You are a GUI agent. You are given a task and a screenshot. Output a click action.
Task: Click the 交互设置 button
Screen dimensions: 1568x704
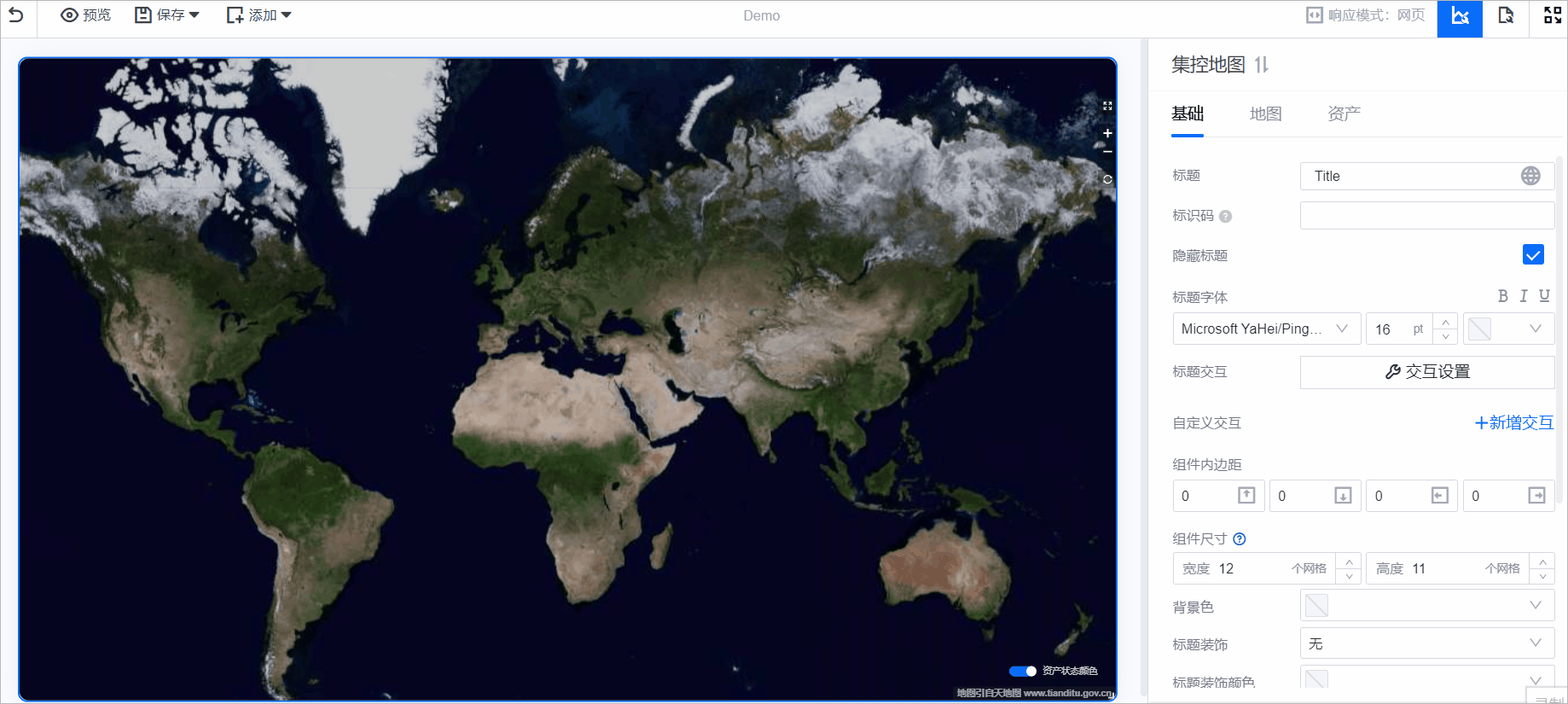coord(1426,372)
